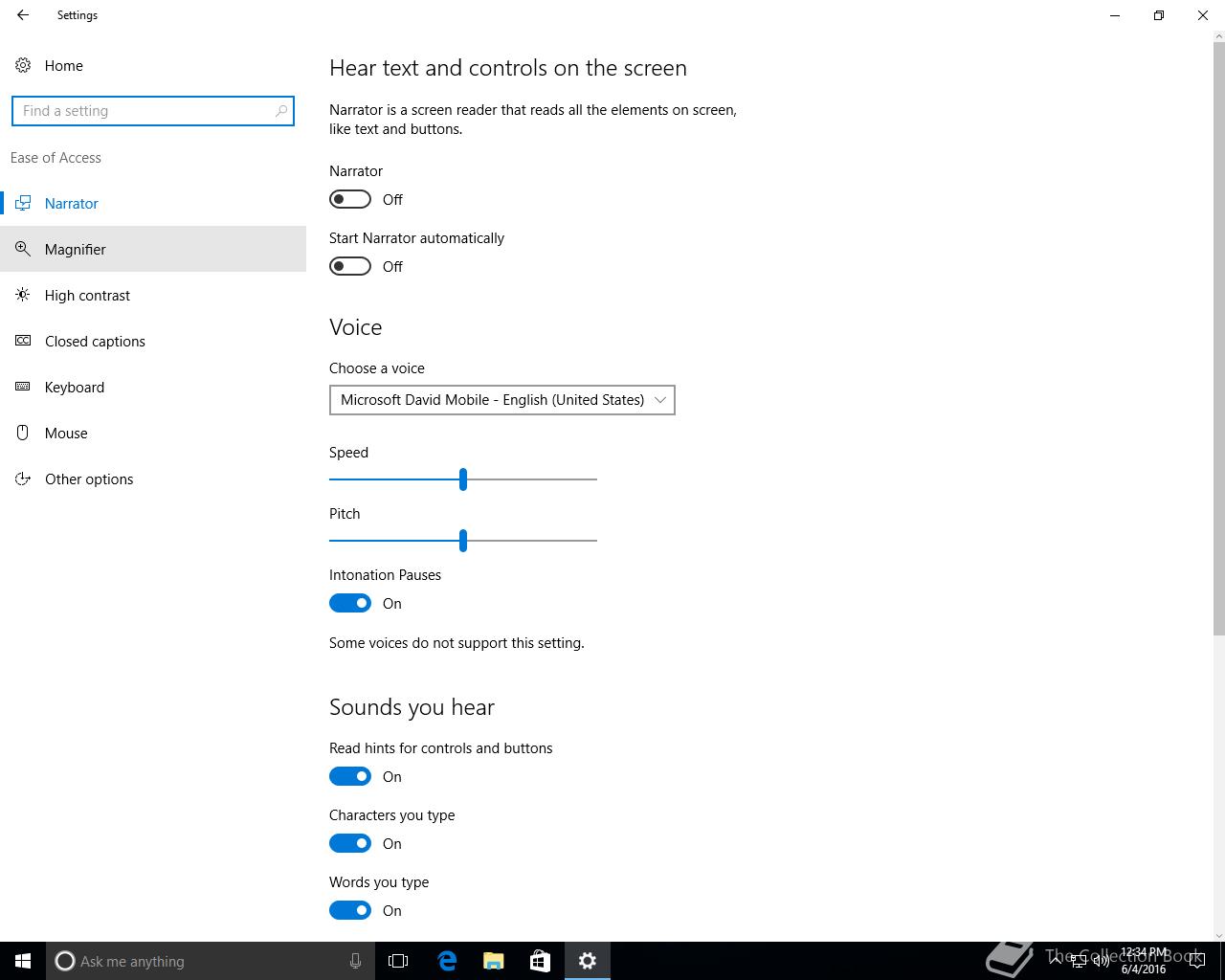Open the Choose a voice dropdown

coord(502,400)
